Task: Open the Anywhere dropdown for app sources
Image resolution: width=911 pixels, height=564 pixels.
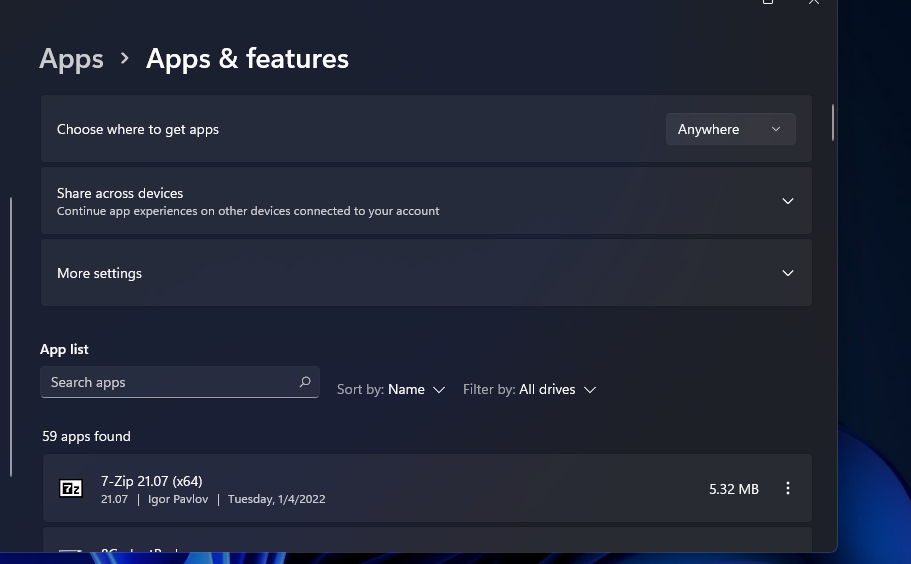Action: point(730,129)
